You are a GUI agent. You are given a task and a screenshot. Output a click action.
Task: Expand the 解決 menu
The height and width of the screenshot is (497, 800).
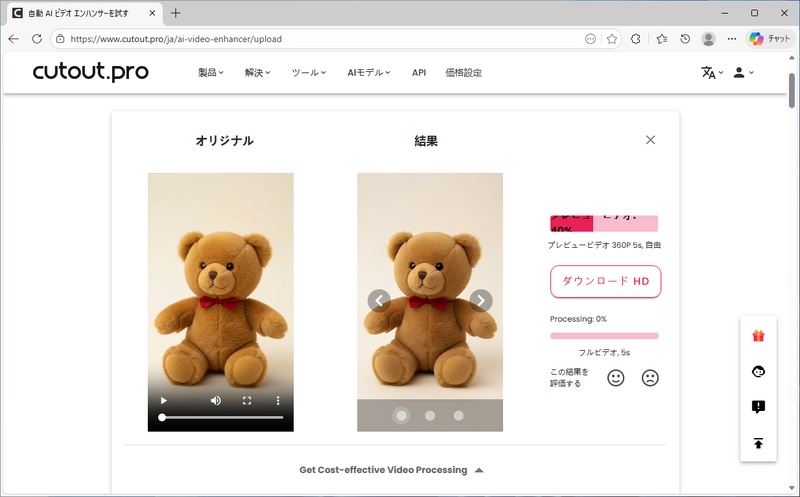point(257,72)
